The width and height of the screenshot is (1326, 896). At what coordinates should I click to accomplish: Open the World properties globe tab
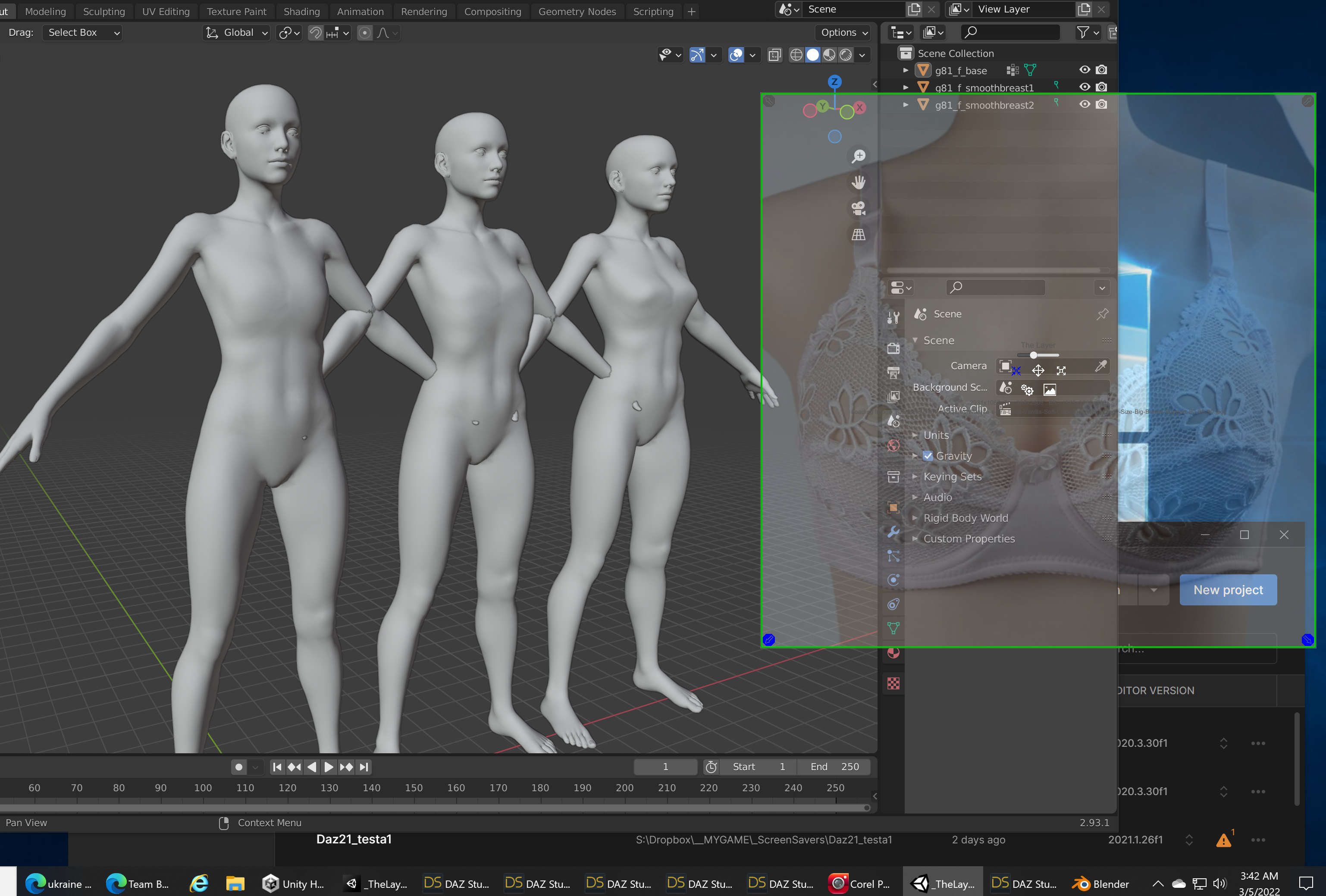coord(893,446)
